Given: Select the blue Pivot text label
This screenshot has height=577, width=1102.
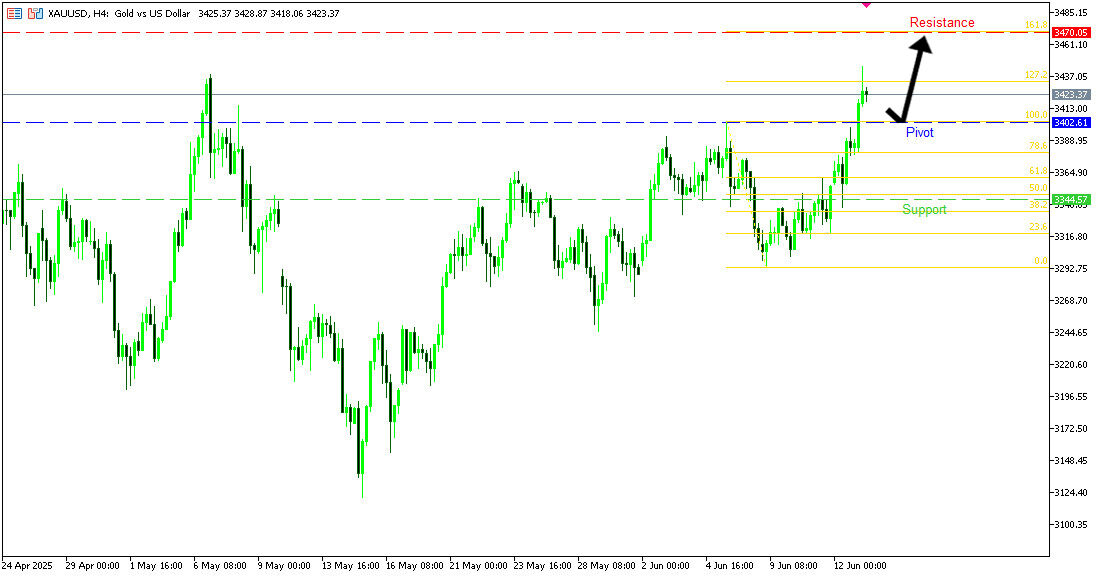Looking at the screenshot, I should coord(919,132).
